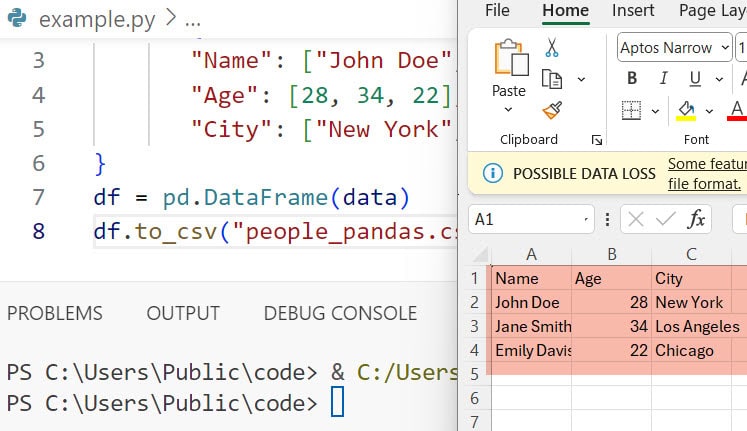Select column A header
The width and height of the screenshot is (747, 431).
(531, 254)
